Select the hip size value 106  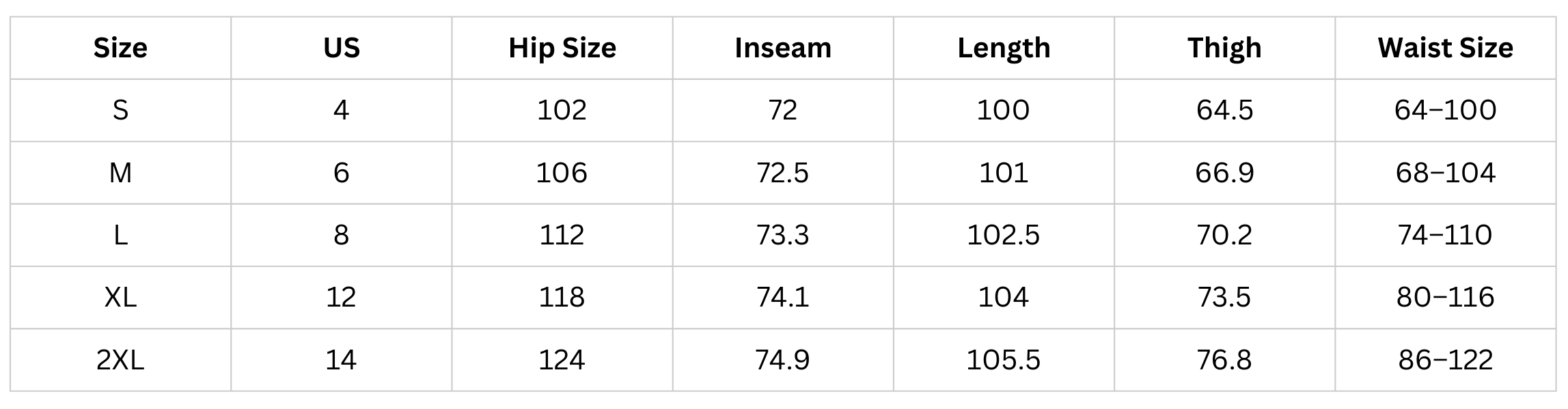pos(562,173)
